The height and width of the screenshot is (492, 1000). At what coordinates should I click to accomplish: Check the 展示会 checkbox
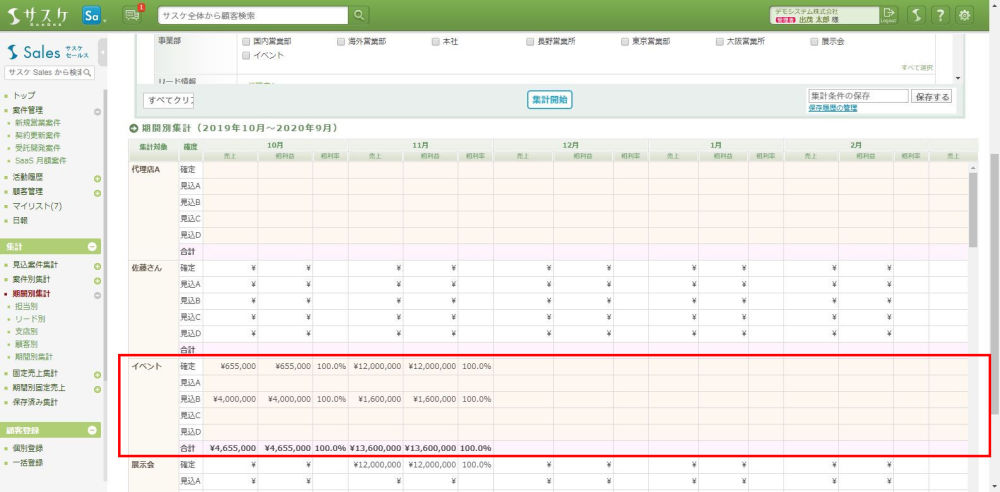tap(814, 41)
